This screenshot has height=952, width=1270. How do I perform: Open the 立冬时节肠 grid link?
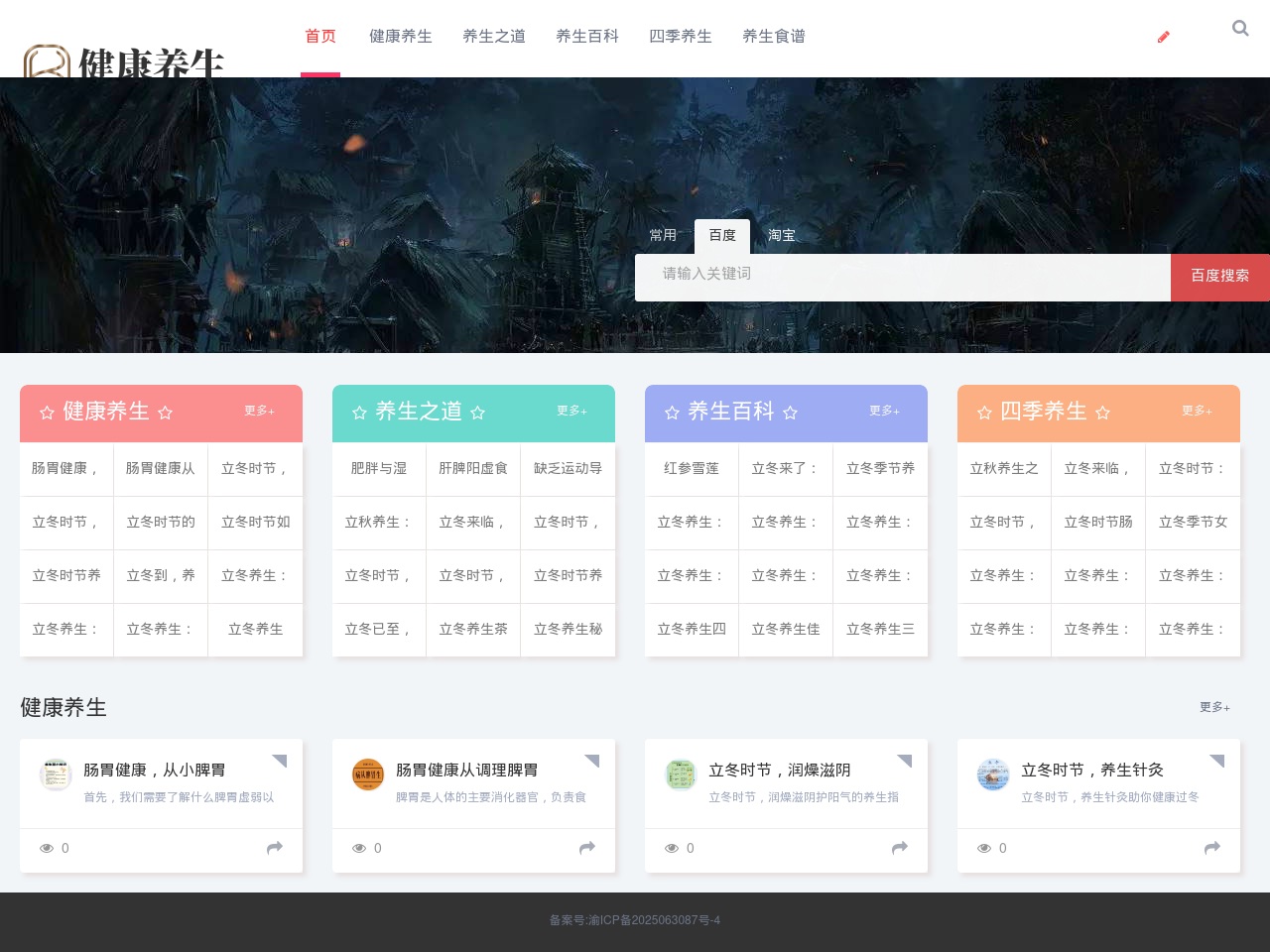(x=1098, y=522)
